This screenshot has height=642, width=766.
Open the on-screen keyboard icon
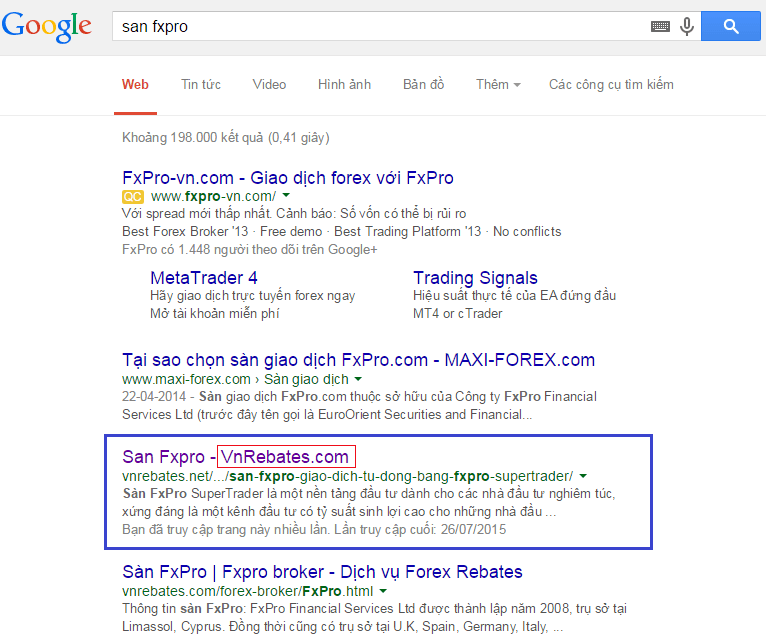(x=660, y=26)
